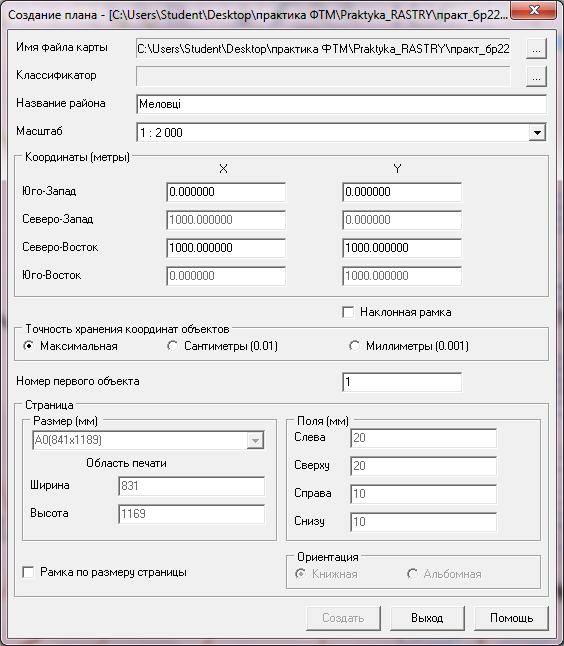Click Северо-Восток X coordinate field
This screenshot has width=564, height=646.
pos(226,248)
